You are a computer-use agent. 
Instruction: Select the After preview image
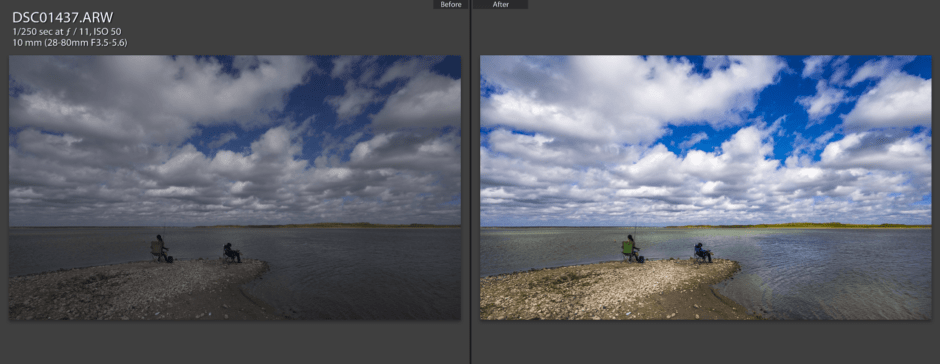point(706,188)
